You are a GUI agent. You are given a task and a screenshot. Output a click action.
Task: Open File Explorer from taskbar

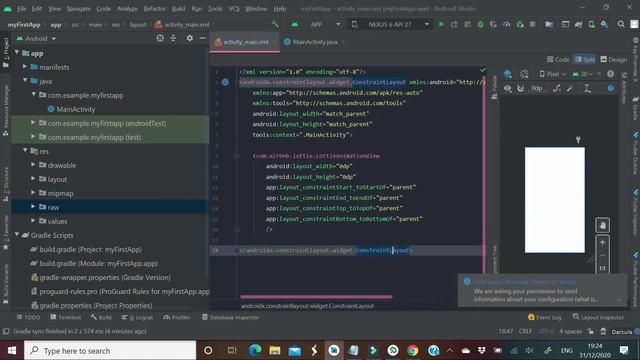[275, 350]
